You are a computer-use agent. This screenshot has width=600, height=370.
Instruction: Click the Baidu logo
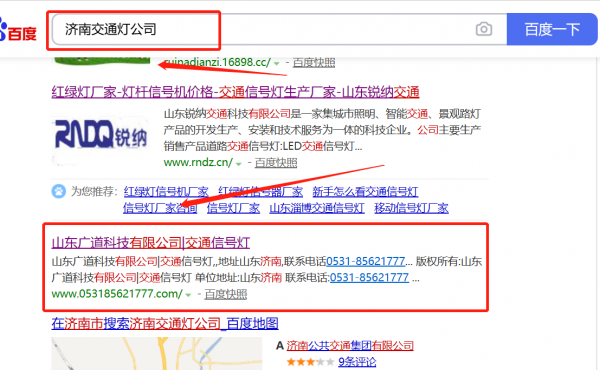[x=18, y=30]
